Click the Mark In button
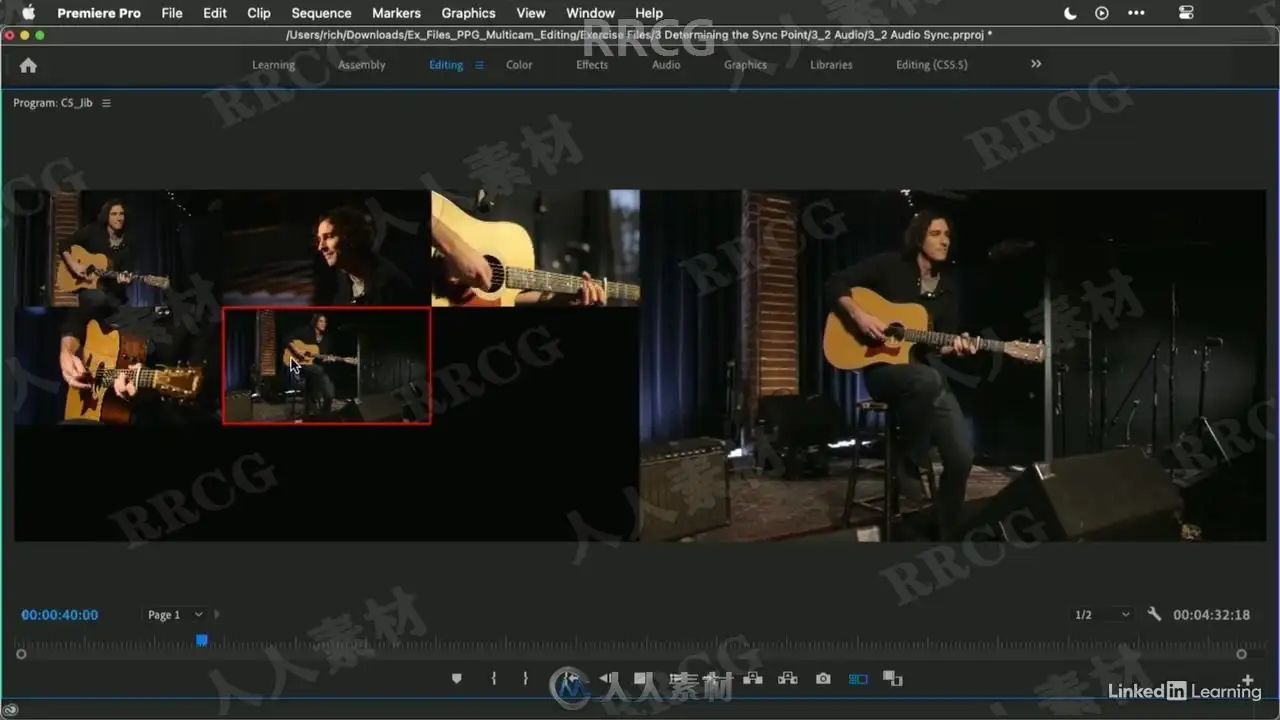The width and height of the screenshot is (1280, 720). point(494,679)
